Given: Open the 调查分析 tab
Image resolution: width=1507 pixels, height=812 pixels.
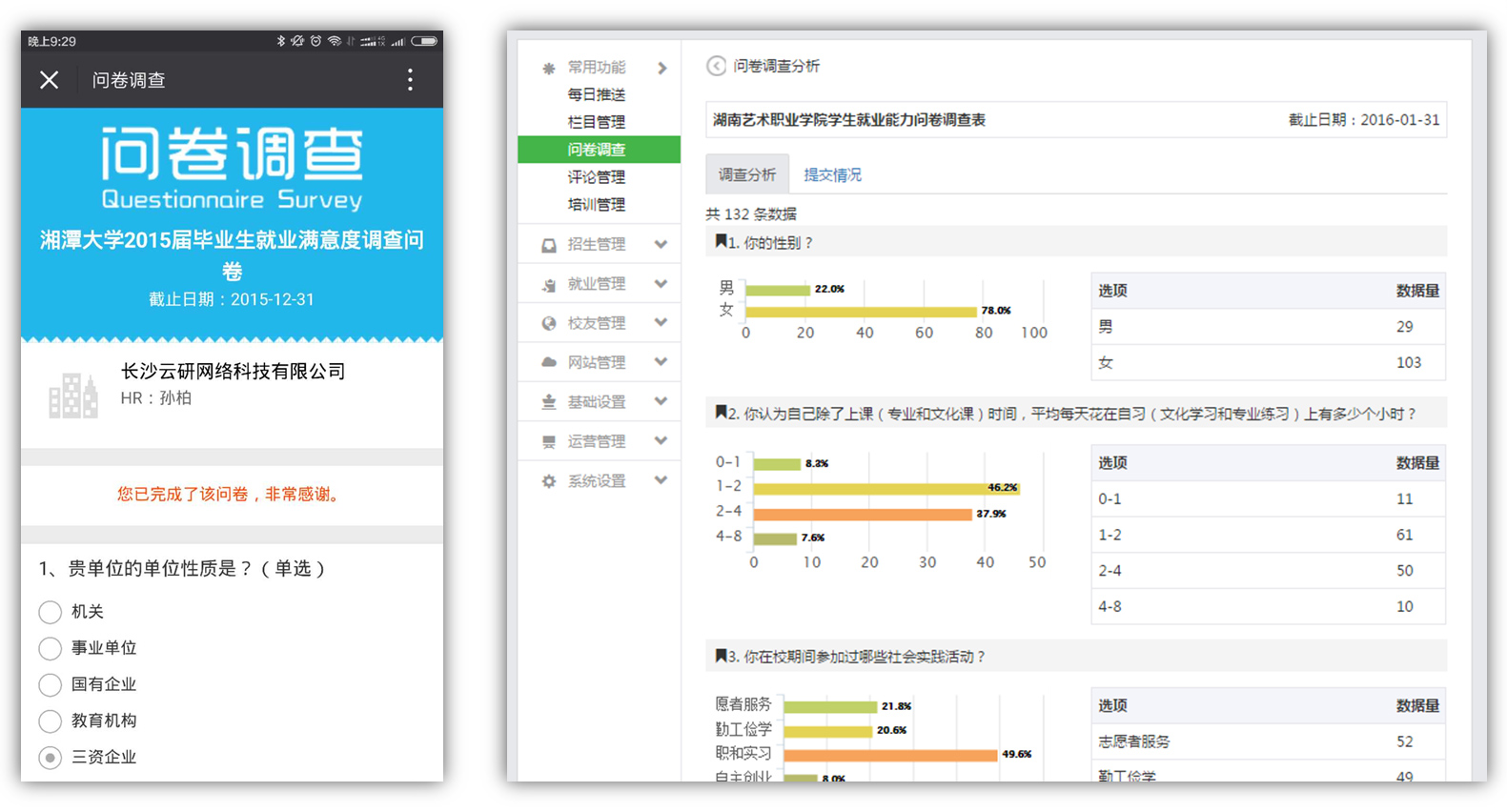Looking at the screenshot, I should (747, 174).
